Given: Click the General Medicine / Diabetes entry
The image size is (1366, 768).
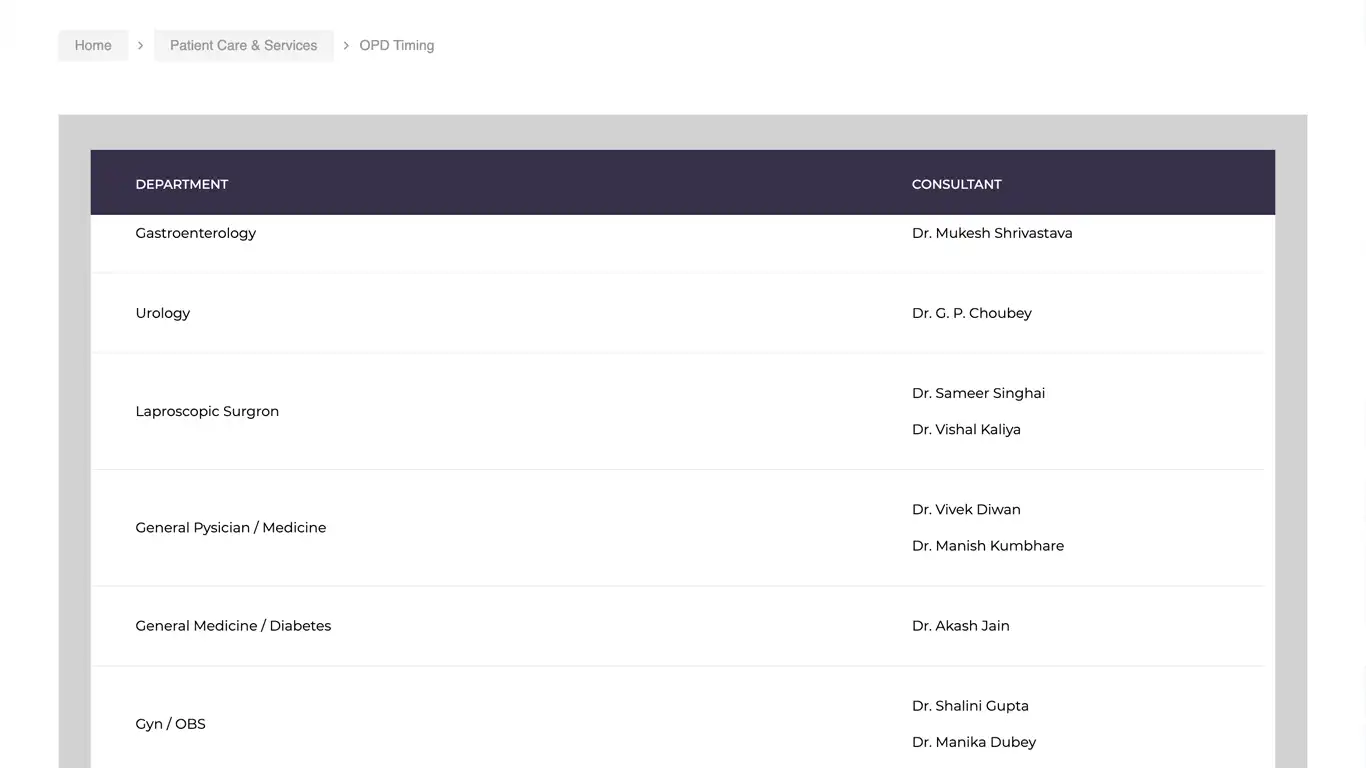Looking at the screenshot, I should point(233,626).
